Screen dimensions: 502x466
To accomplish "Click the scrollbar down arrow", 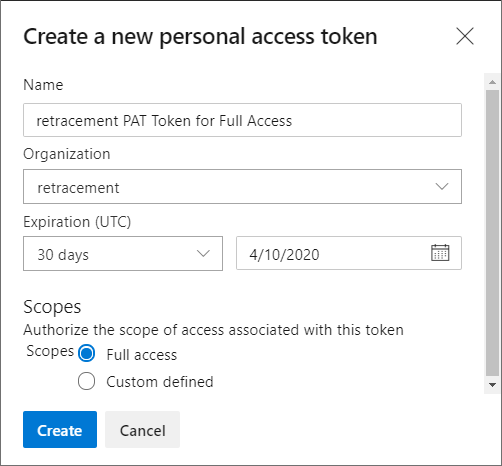I will [x=492, y=385].
